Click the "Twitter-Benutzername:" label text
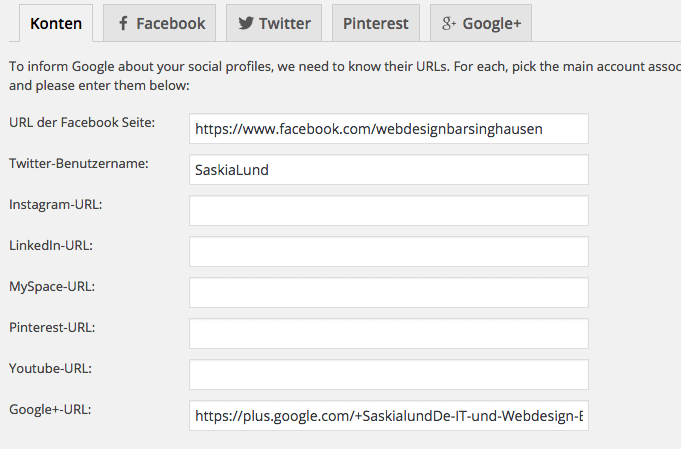The height and width of the screenshot is (449, 681). point(78,164)
